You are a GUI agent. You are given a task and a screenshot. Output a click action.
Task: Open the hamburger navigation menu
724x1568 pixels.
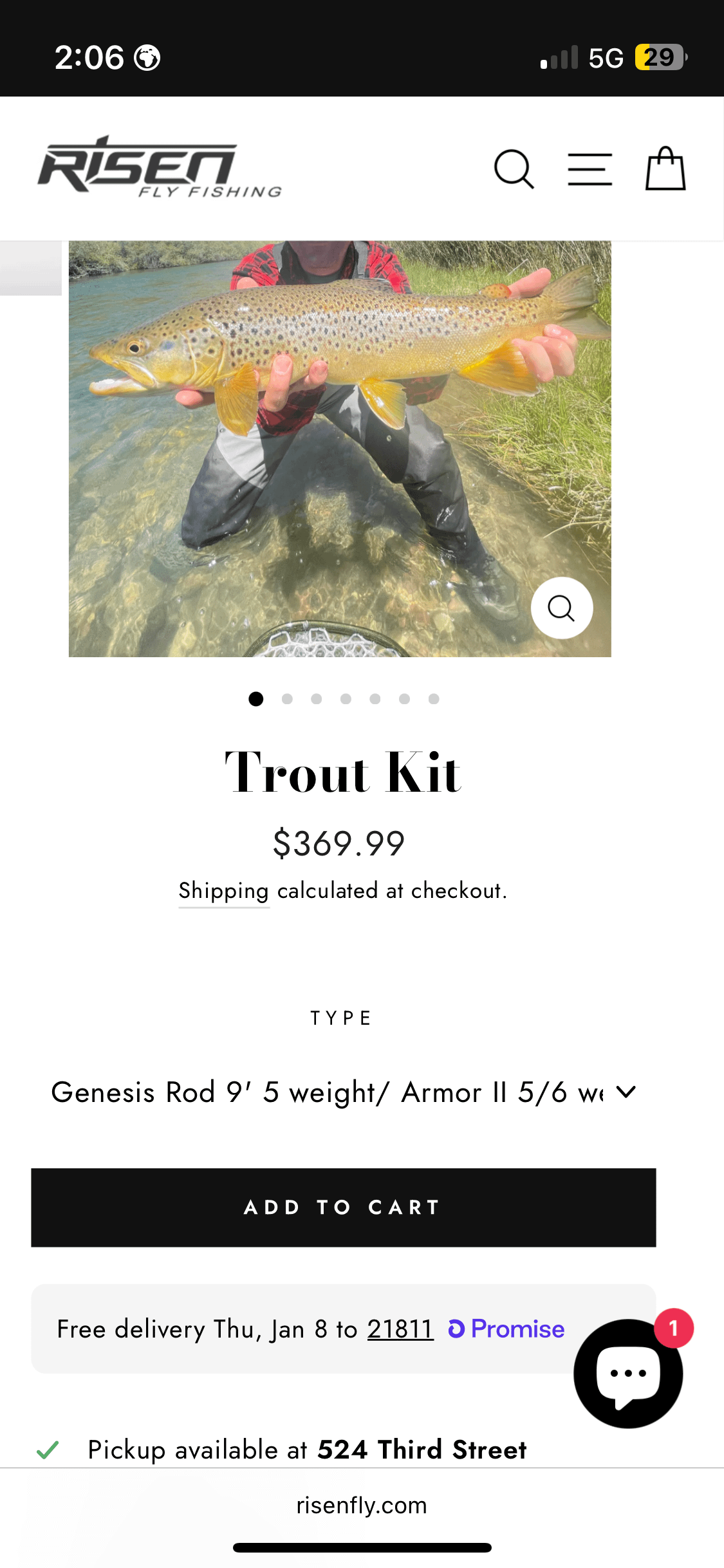click(x=589, y=169)
